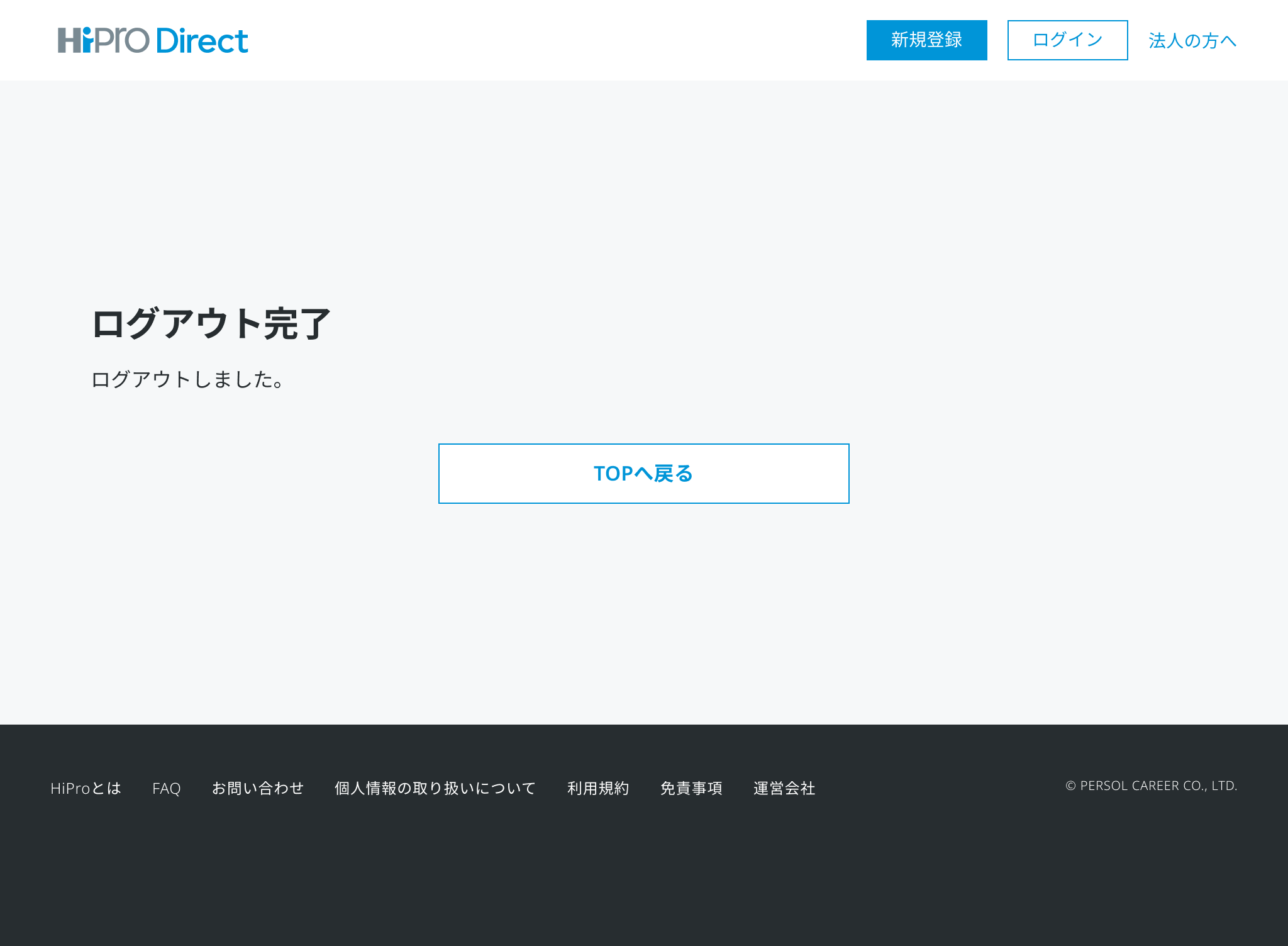Viewport: 1288px width, 946px height.
Task: Click the gray HiPro part of logo
Action: [x=119, y=40]
